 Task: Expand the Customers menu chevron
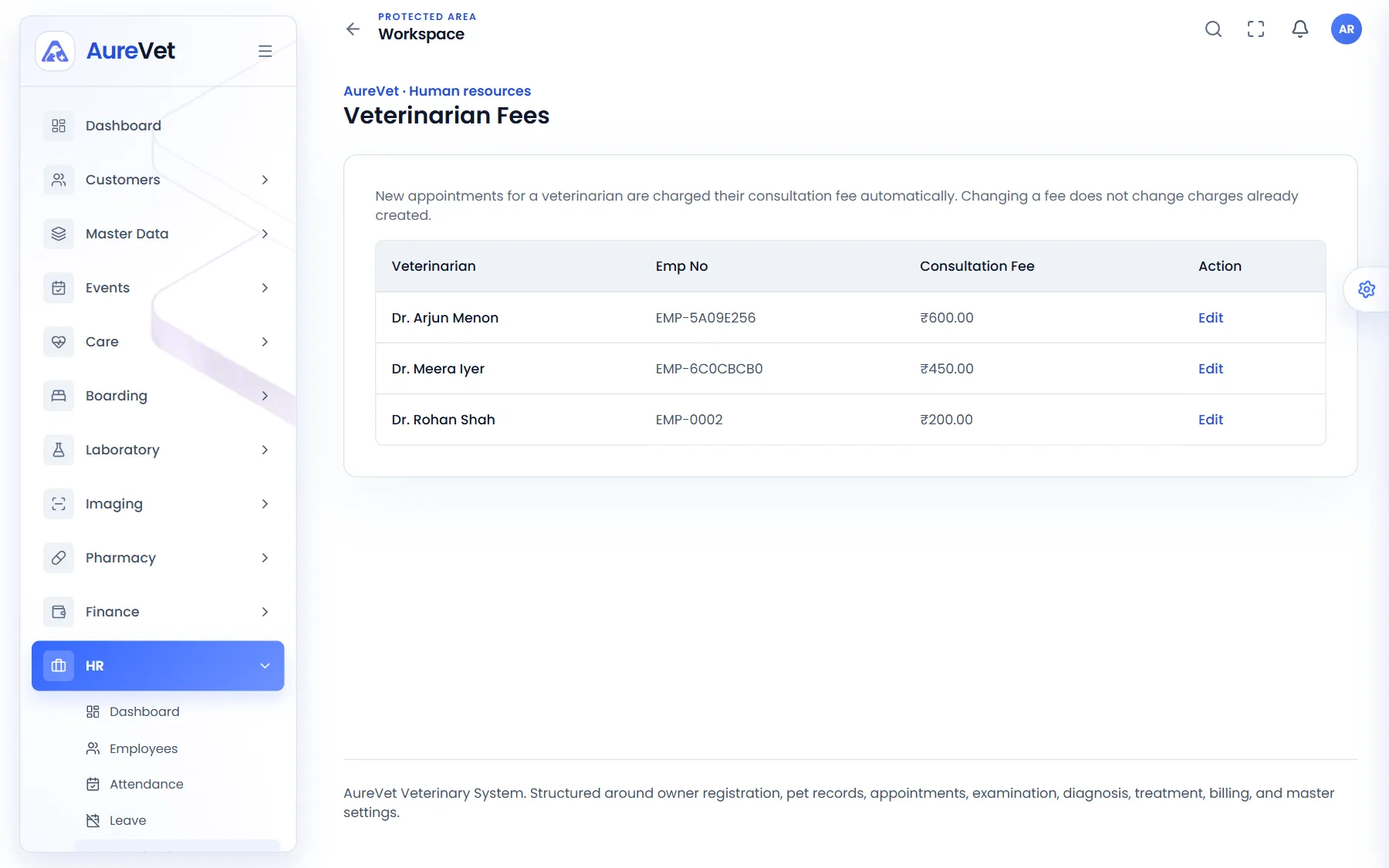click(x=265, y=180)
